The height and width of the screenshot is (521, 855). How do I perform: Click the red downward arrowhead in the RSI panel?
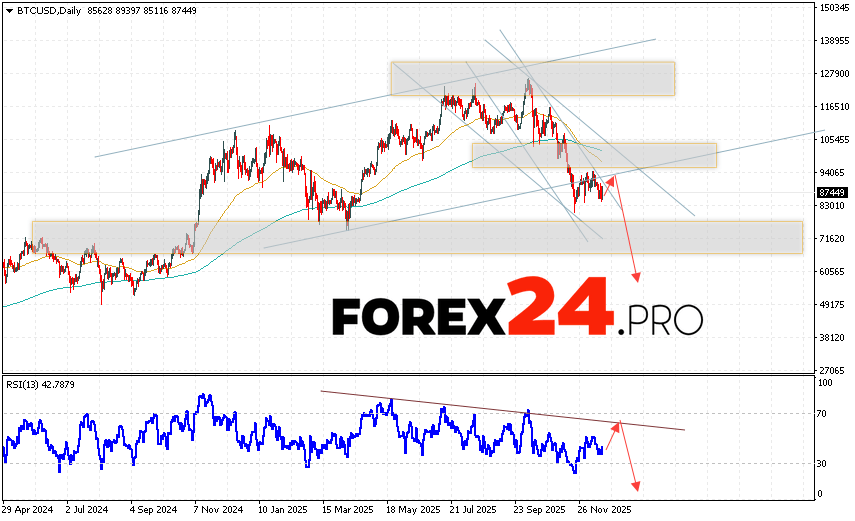pos(636,486)
